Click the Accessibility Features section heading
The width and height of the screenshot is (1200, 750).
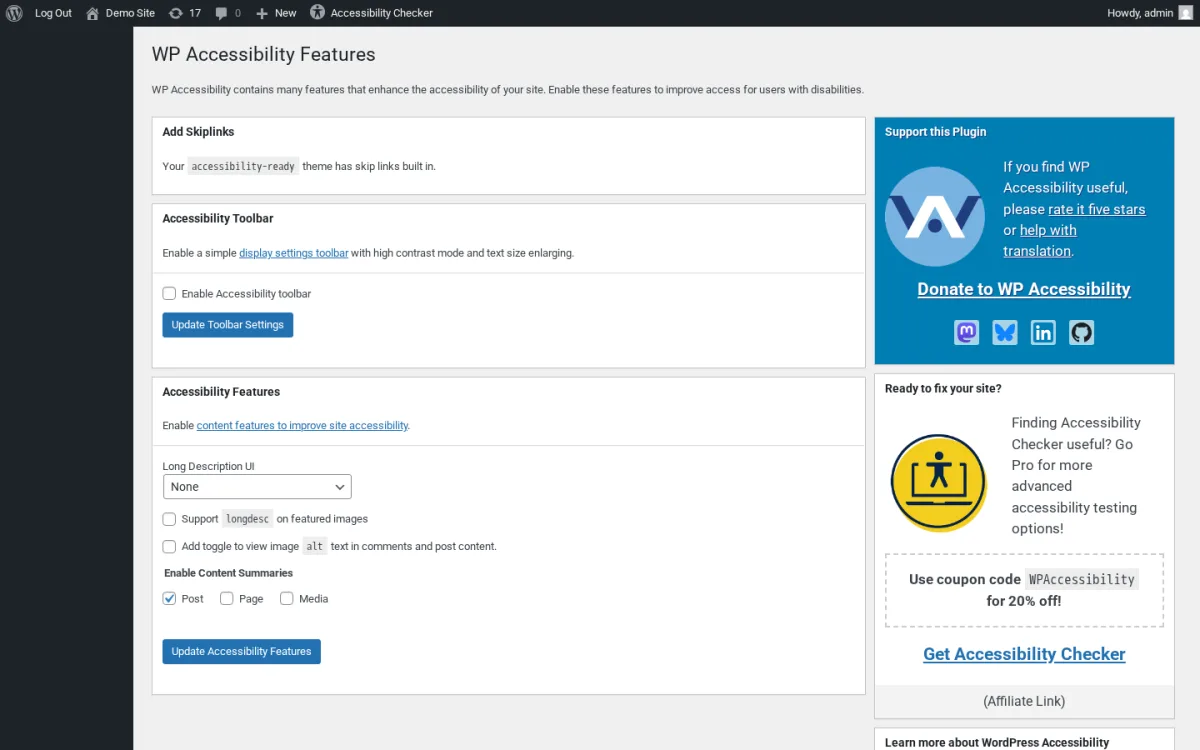coord(221,392)
